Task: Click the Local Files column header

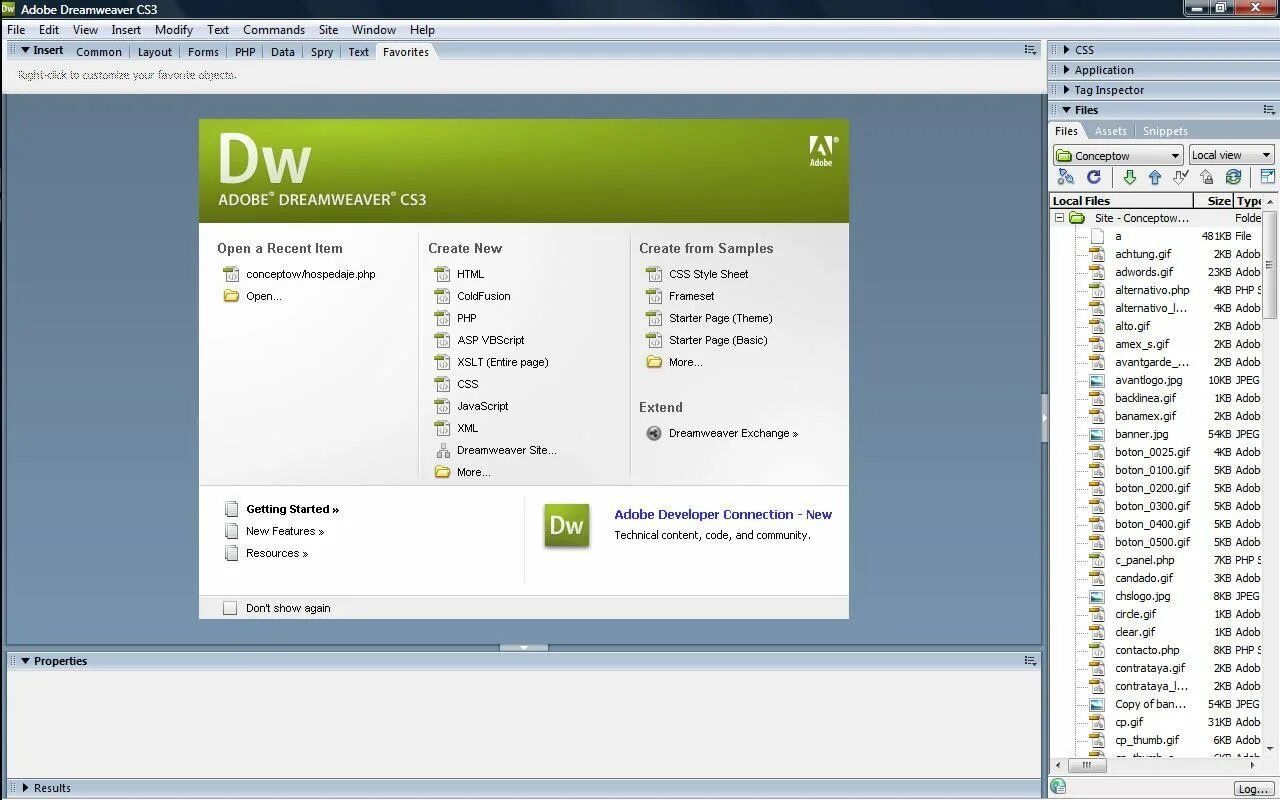Action: tap(1121, 201)
